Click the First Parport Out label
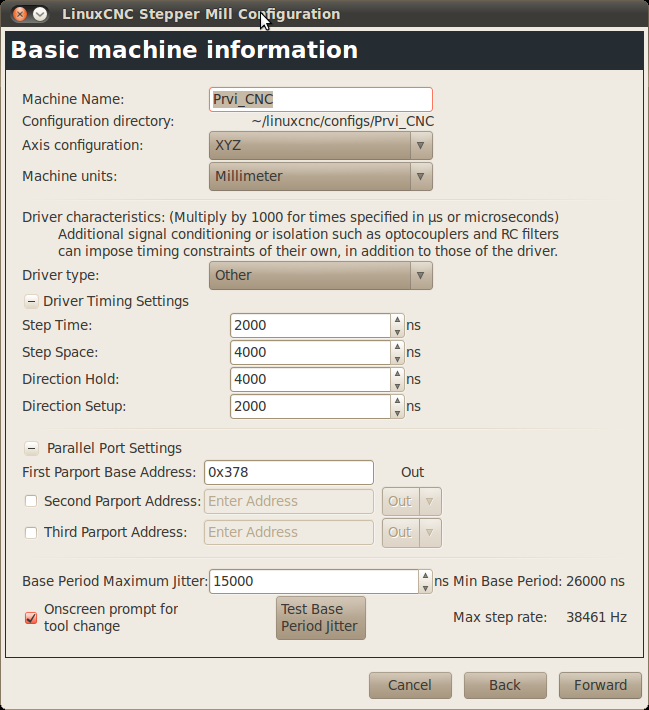 tap(413, 472)
